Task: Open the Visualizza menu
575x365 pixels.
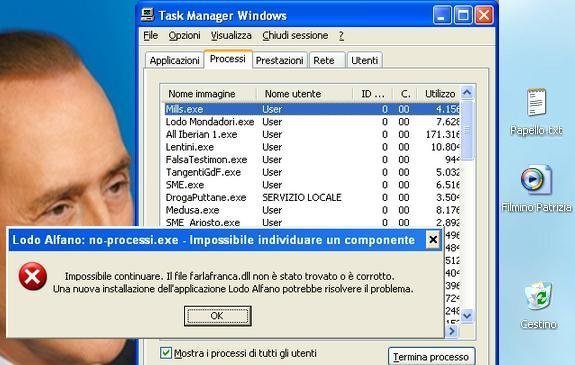Action: (x=231, y=36)
